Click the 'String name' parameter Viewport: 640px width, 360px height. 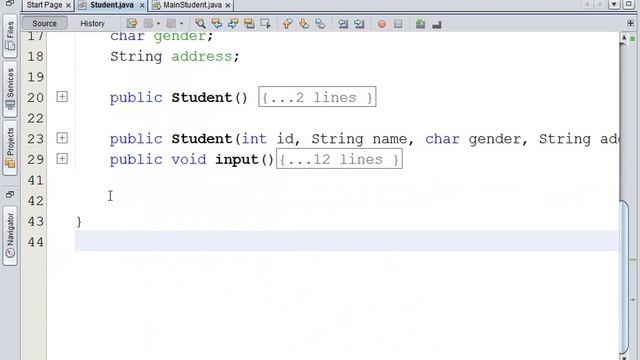tap(359, 139)
